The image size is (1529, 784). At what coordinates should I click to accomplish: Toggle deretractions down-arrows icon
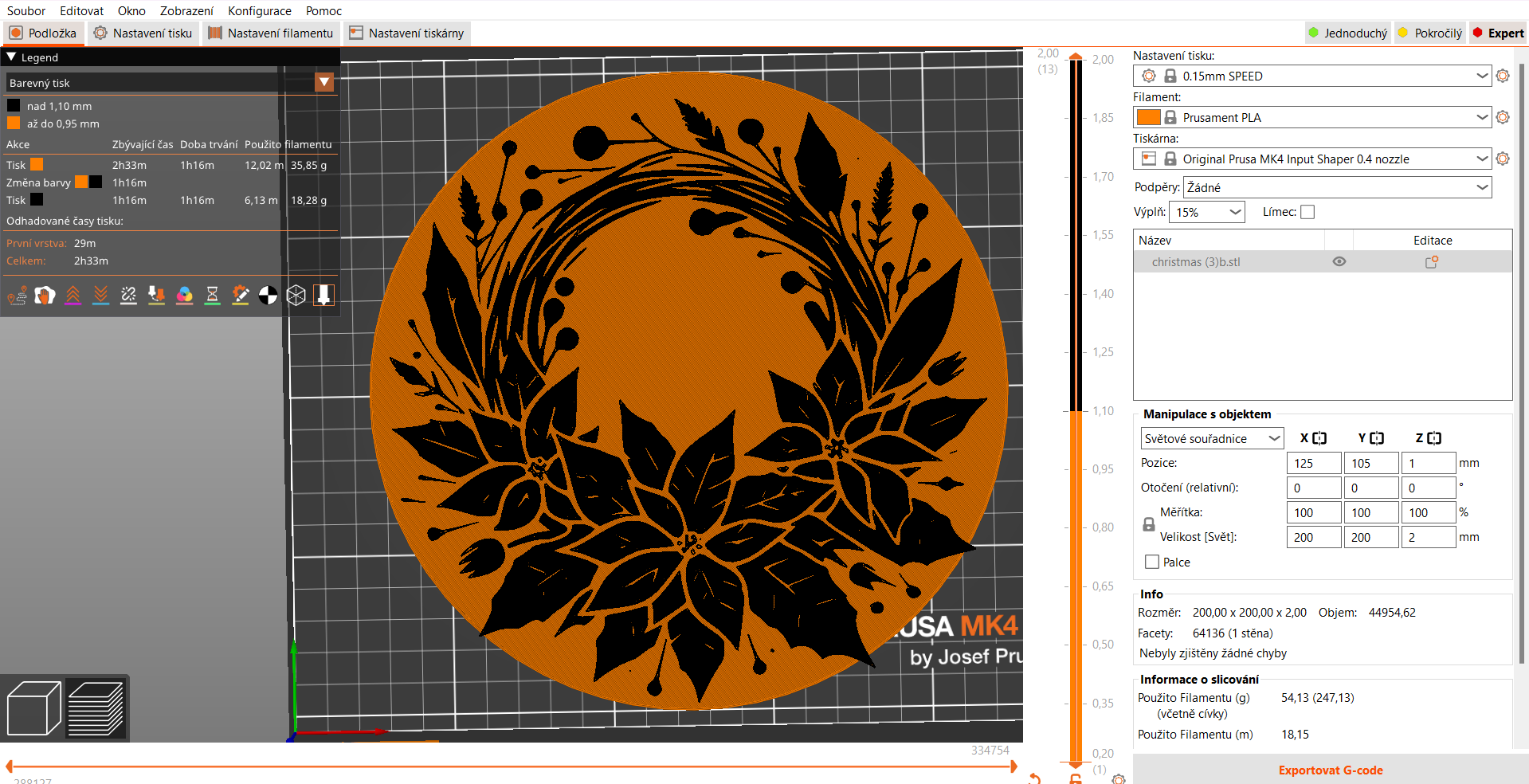point(101,296)
